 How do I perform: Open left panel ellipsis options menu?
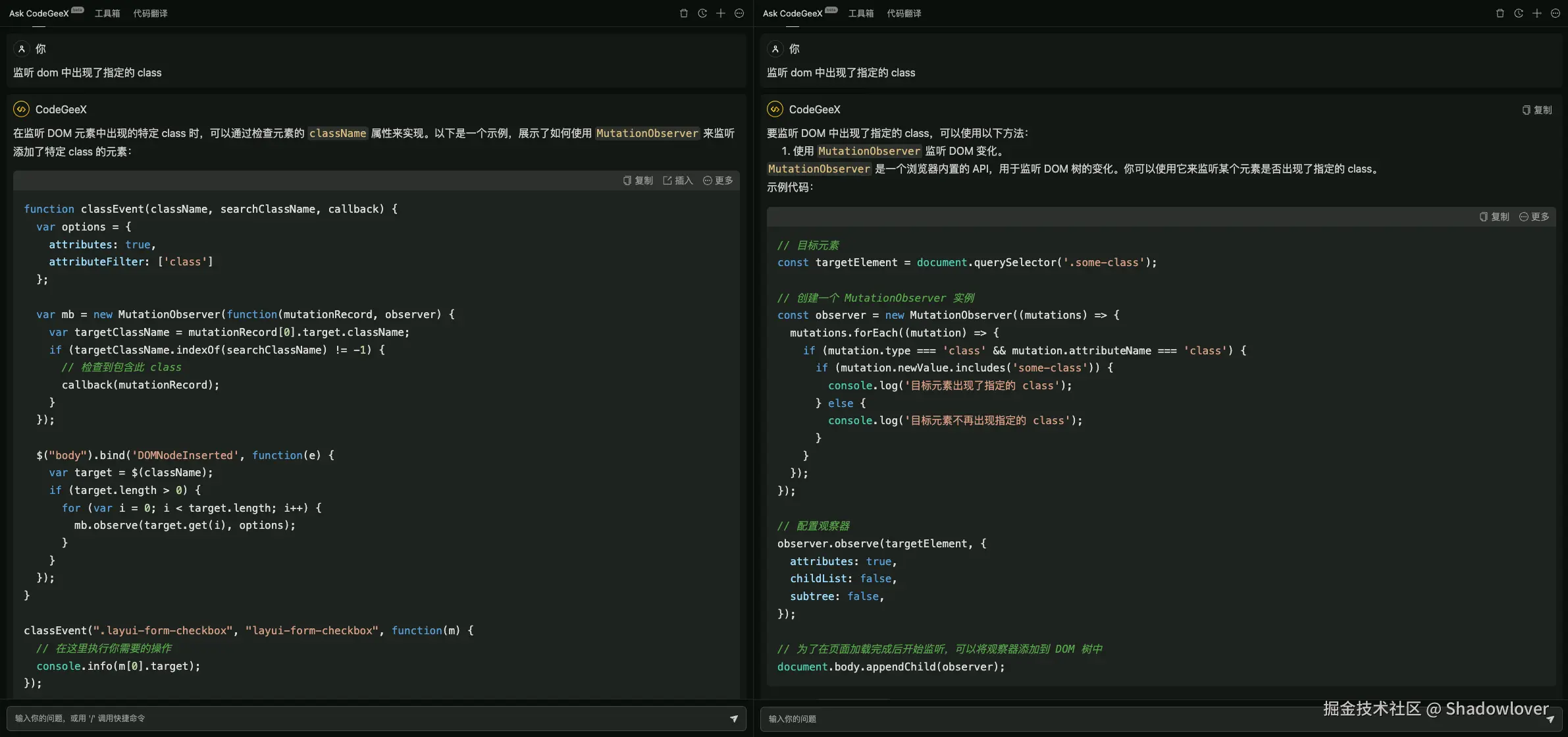point(739,13)
